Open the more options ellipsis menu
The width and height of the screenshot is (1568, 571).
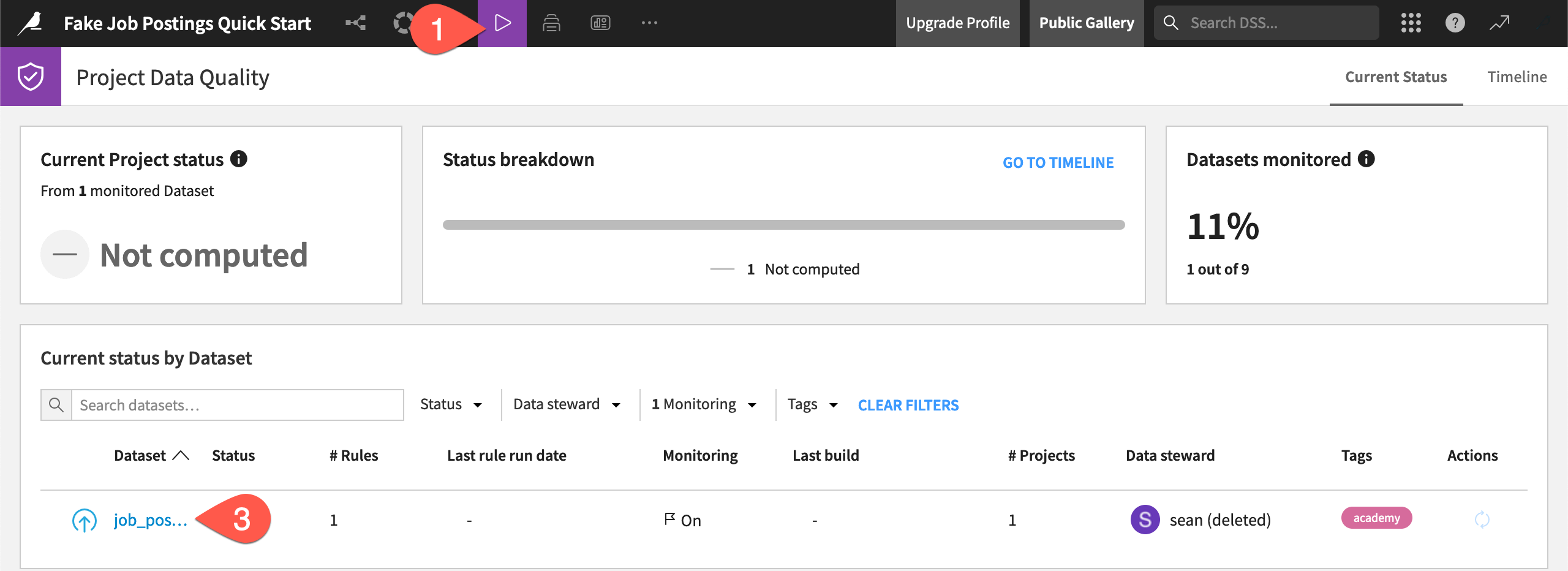click(649, 23)
